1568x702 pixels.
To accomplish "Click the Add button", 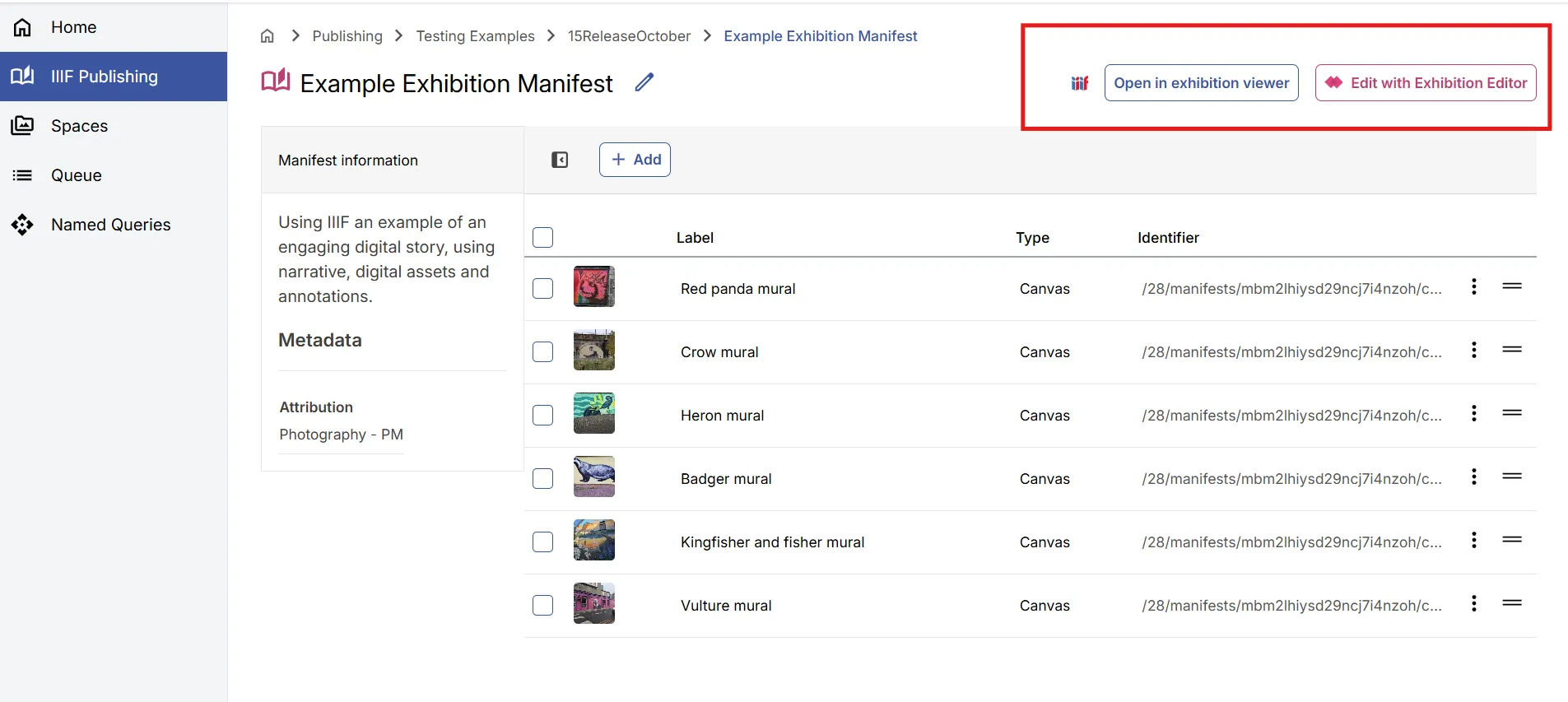I will 635,160.
